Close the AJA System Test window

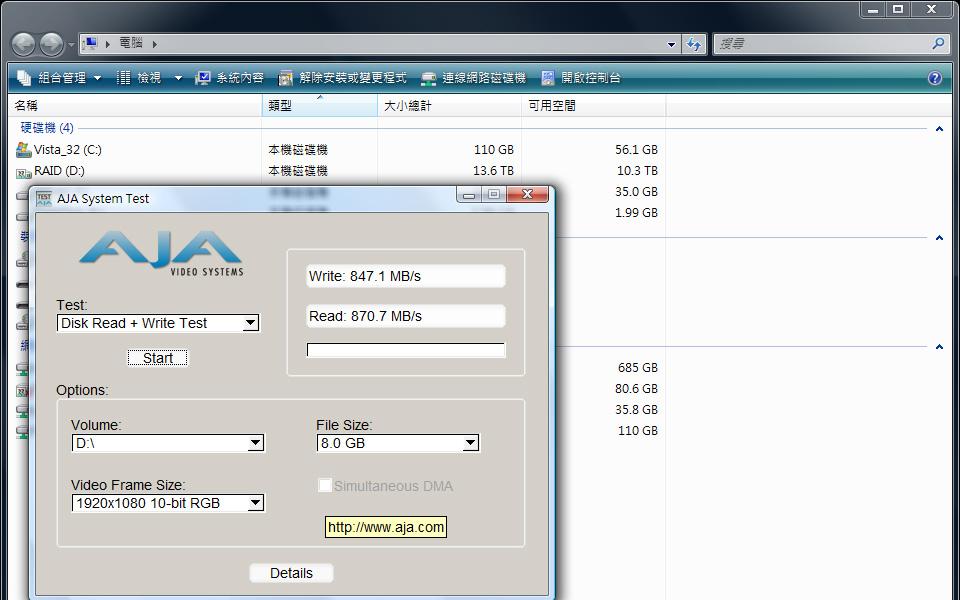click(527, 195)
